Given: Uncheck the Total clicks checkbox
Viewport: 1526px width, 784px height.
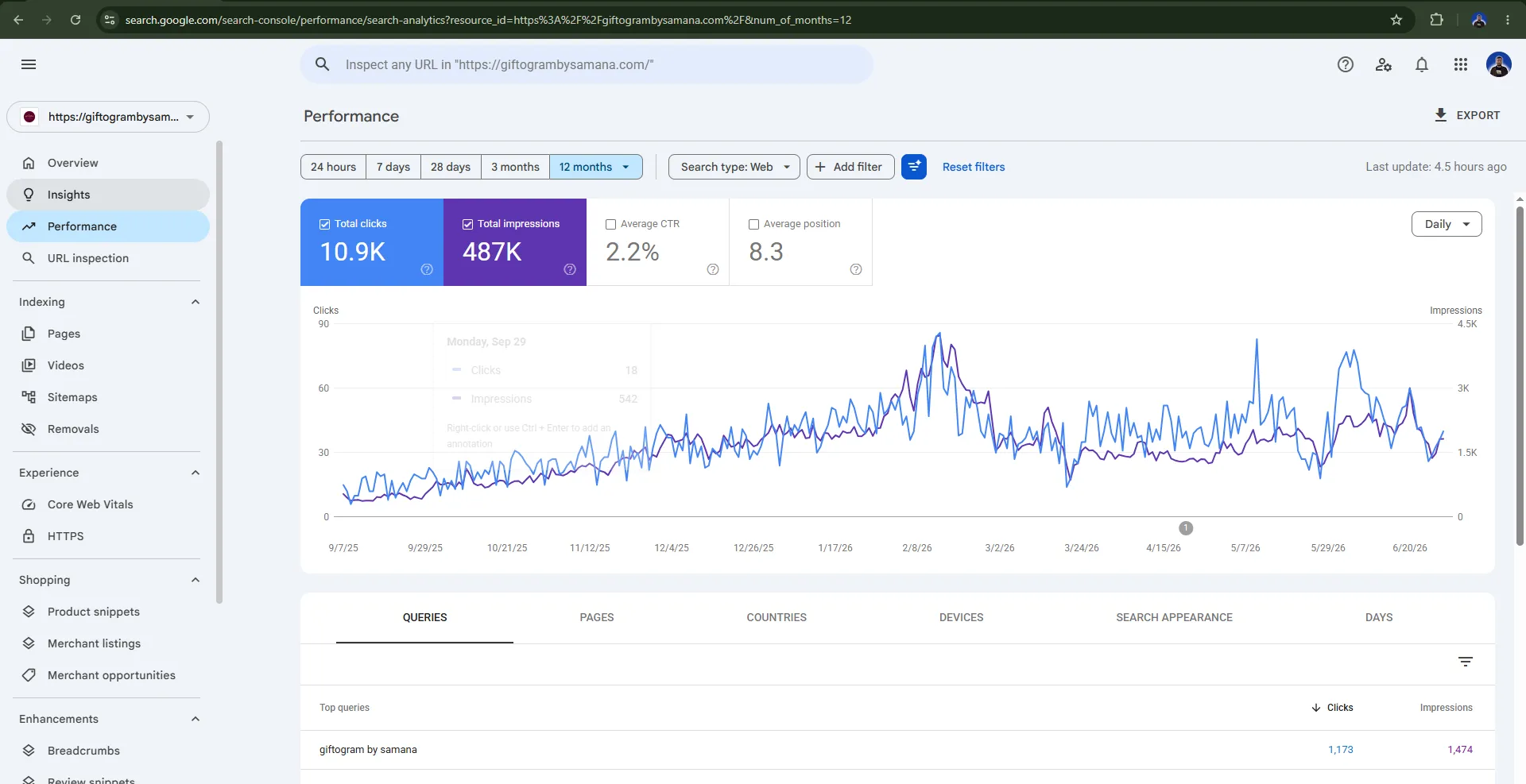Looking at the screenshot, I should pos(324,224).
